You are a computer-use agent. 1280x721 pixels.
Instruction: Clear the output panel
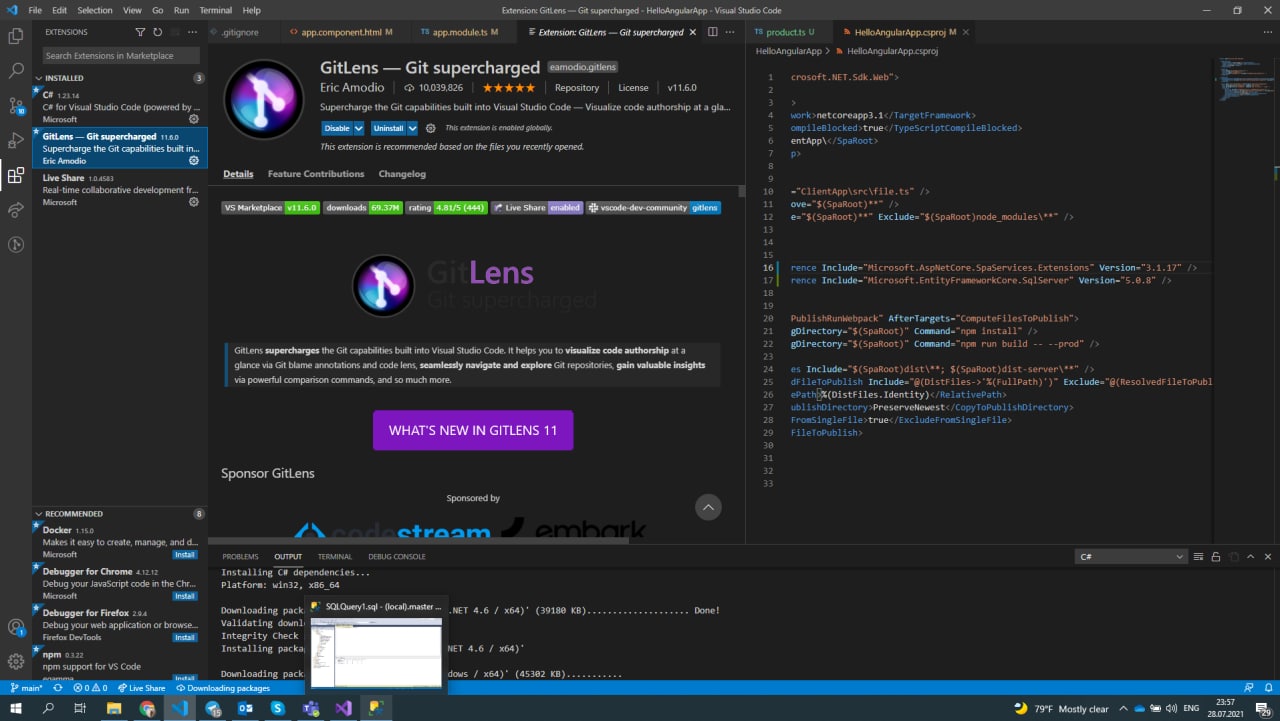[1198, 556]
